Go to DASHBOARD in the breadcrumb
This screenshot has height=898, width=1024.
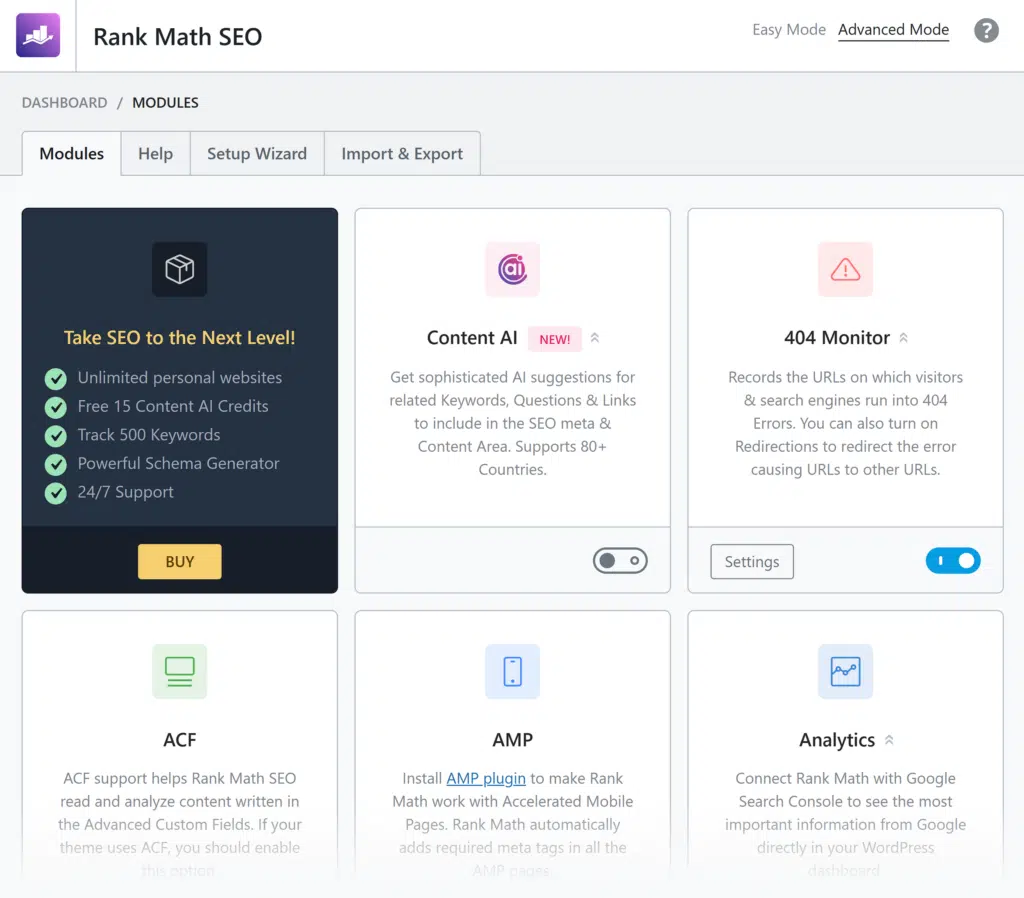64,102
